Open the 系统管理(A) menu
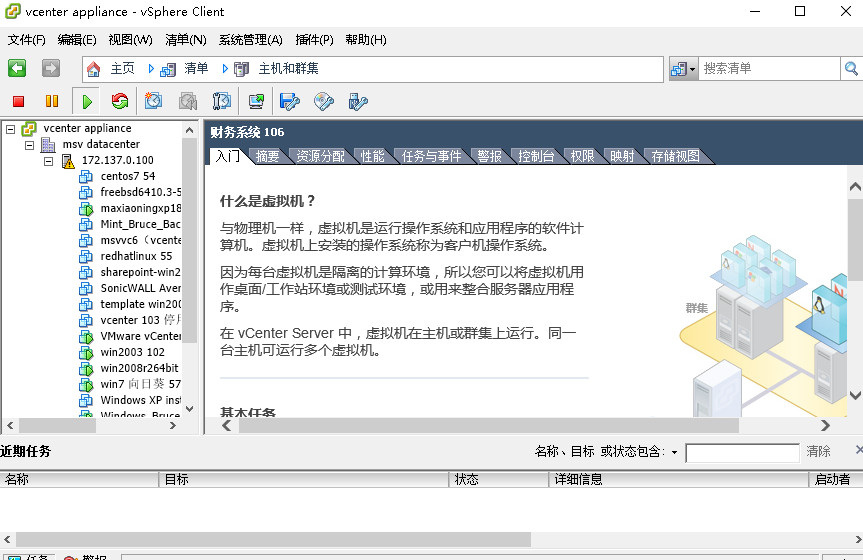Image resolution: width=863 pixels, height=560 pixels. pyautogui.click(x=250, y=40)
